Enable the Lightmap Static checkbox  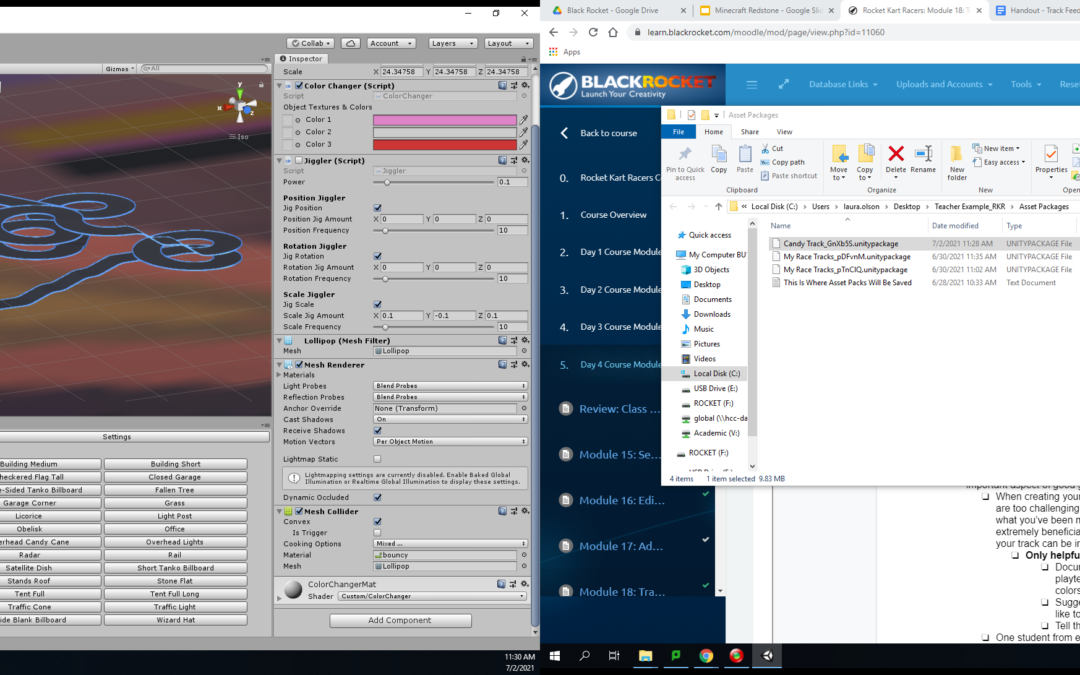pyautogui.click(x=377, y=459)
